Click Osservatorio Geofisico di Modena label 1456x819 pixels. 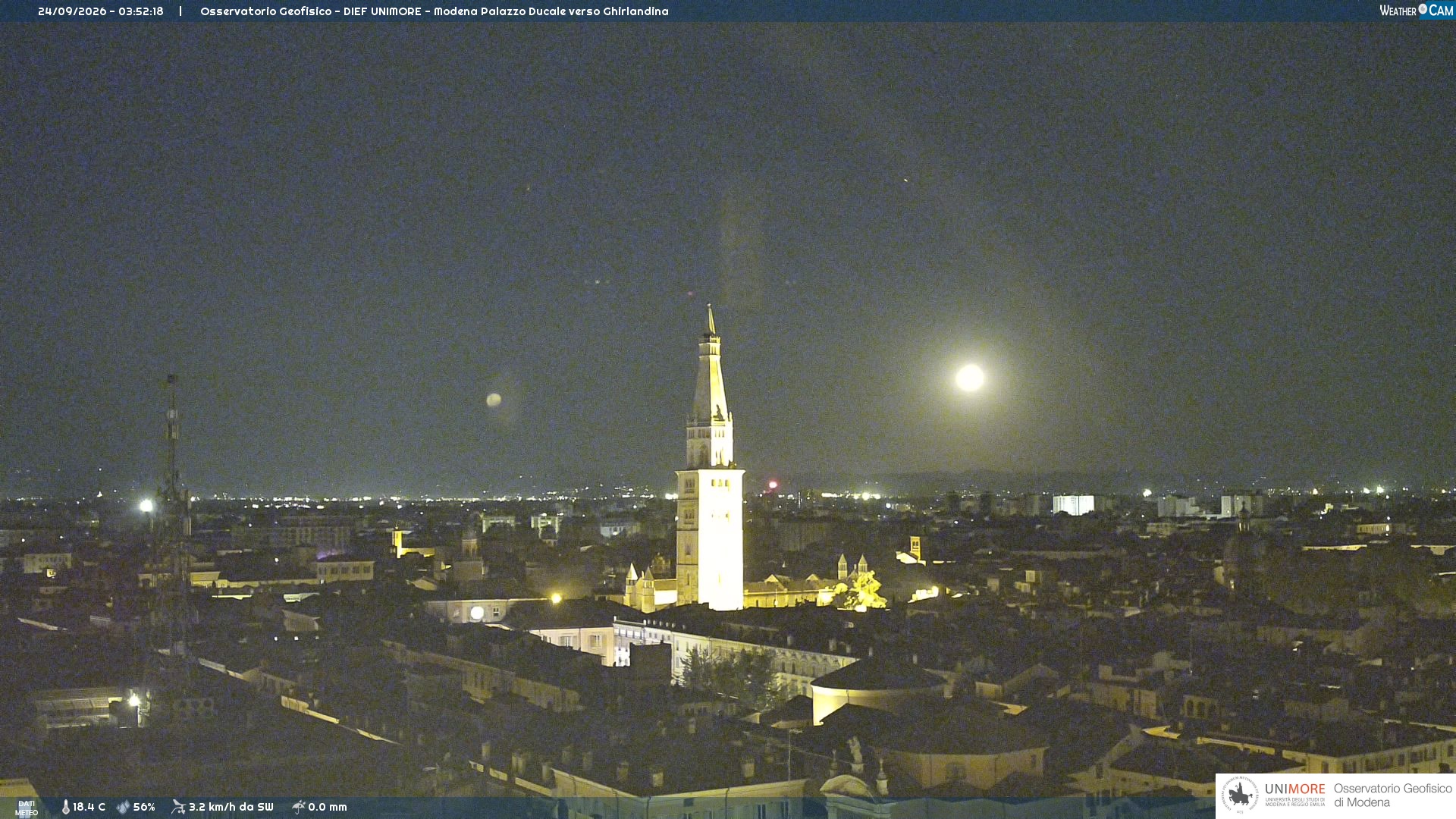(1393, 795)
